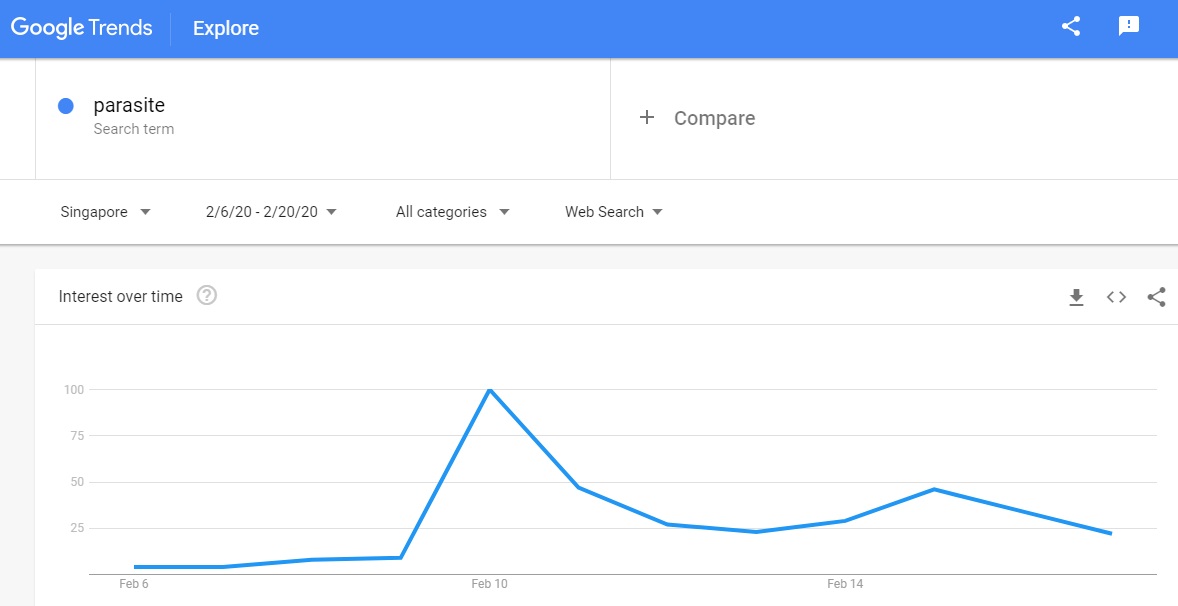This screenshot has width=1178, height=606.
Task: Click the Feb 6 label on the x-axis
Action: point(133,584)
